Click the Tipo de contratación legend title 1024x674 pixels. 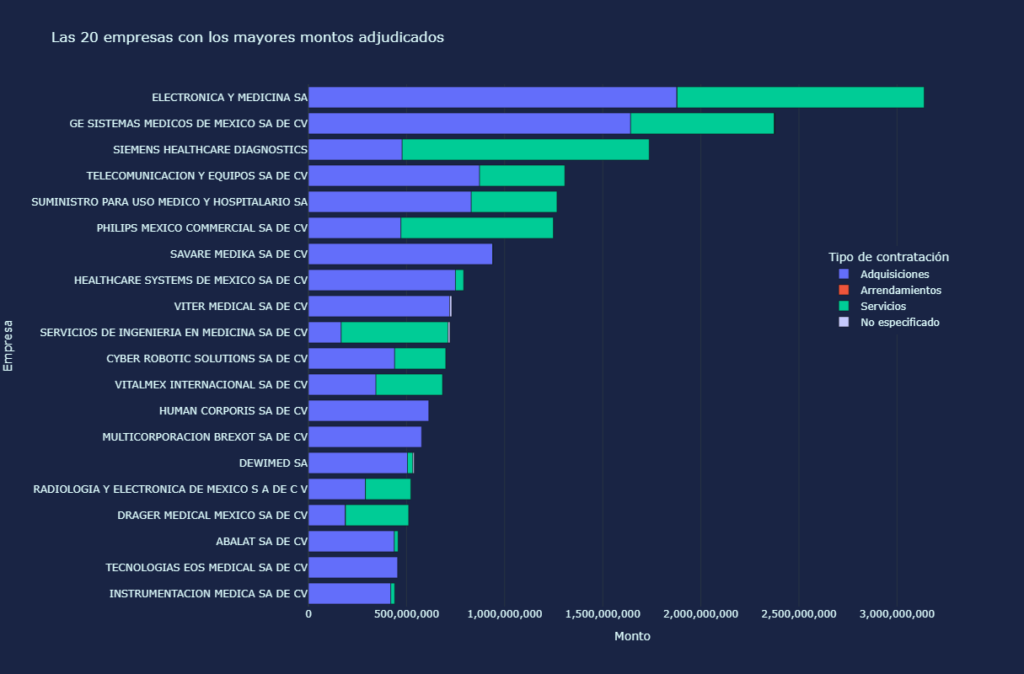pyautogui.click(x=889, y=257)
